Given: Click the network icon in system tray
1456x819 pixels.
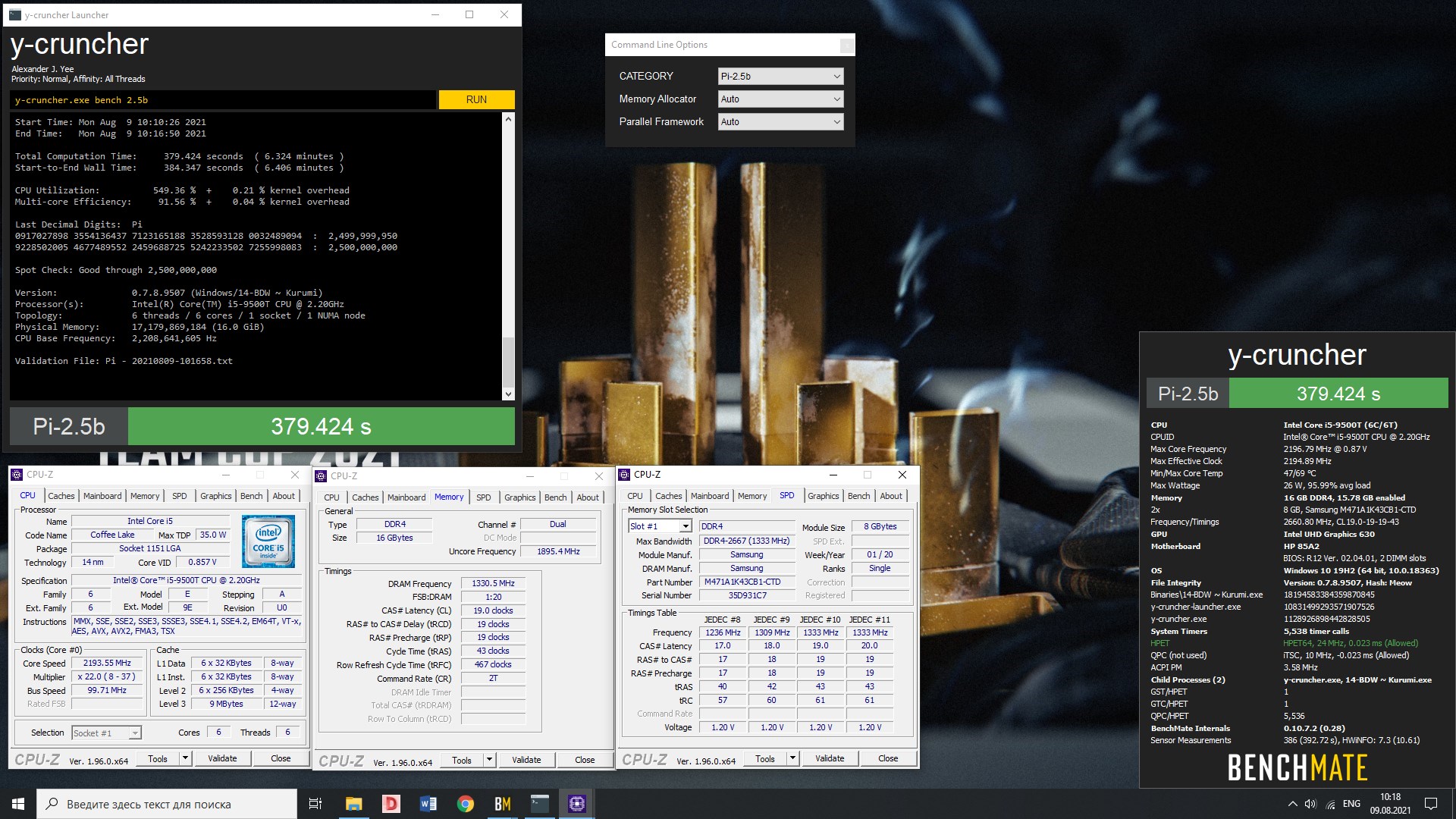Looking at the screenshot, I should click(1330, 804).
